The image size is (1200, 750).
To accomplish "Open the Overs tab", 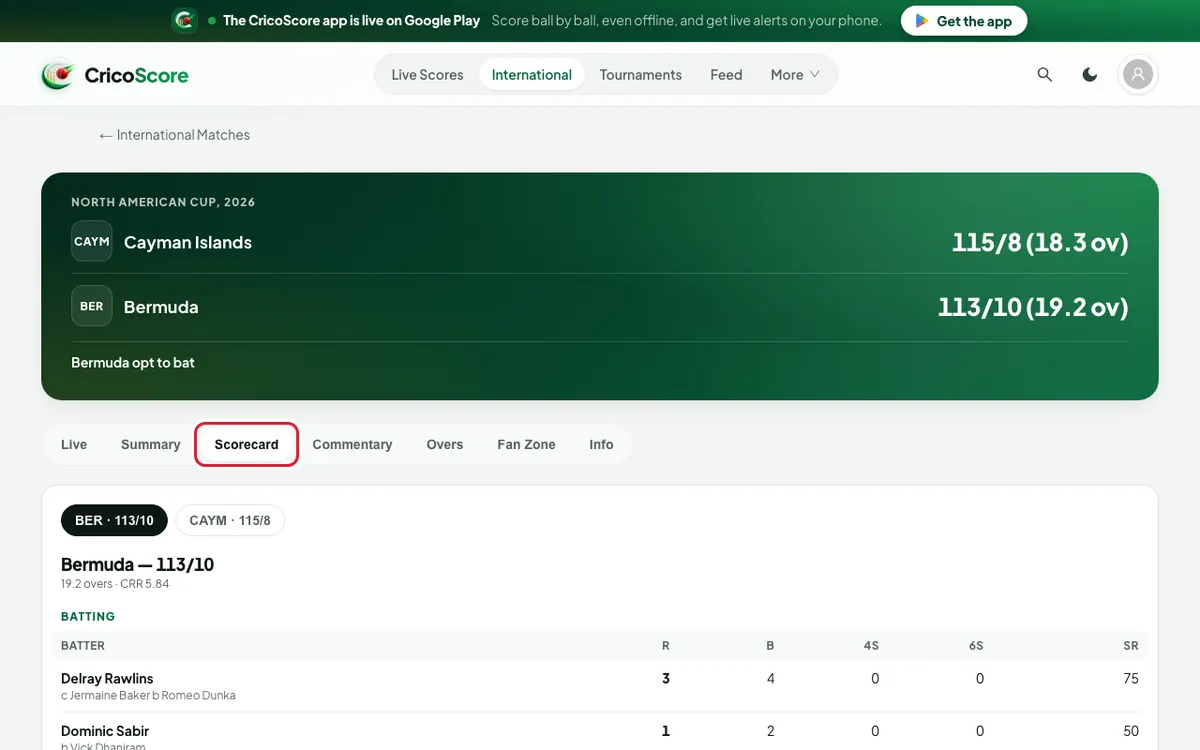I will [445, 445].
